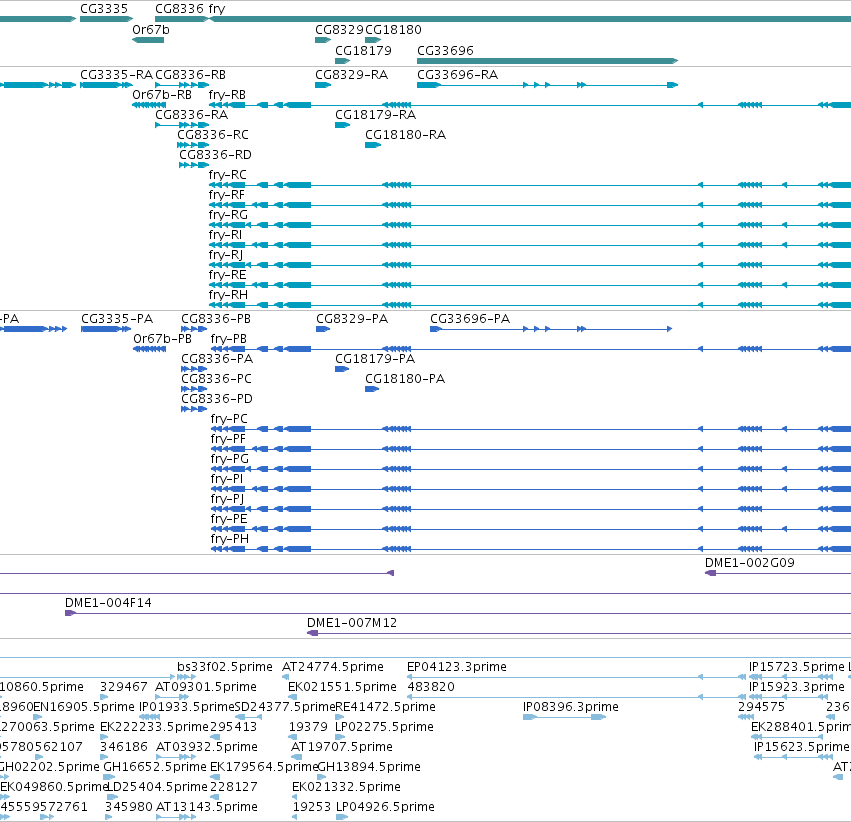Click transcript CG33696-RA
Screen dimensions: 851x822
(x=458, y=74)
